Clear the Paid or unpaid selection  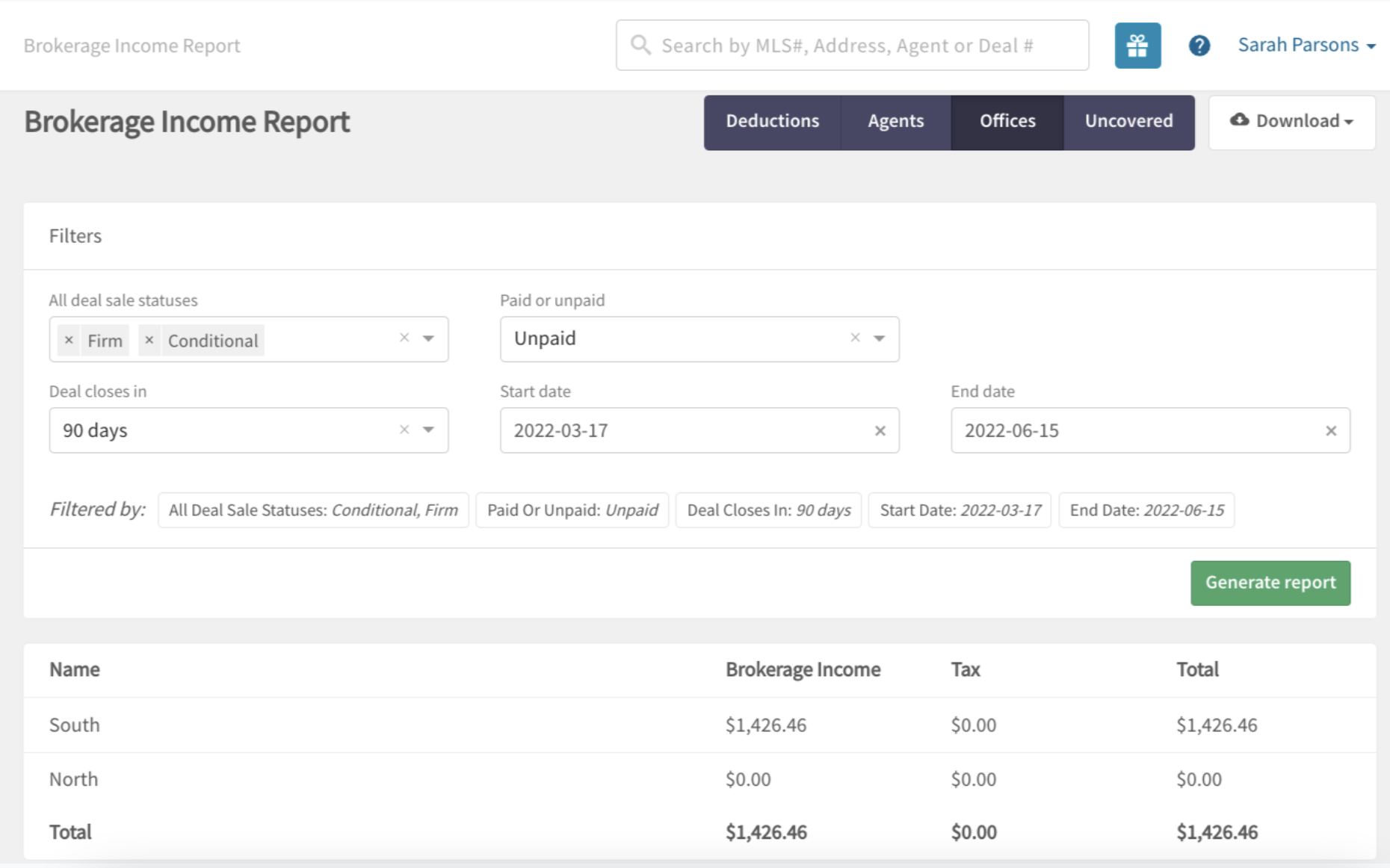click(856, 338)
